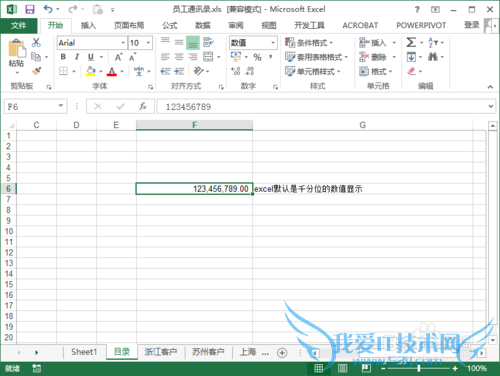Undo the last action
Screen dimensions: 500x376
tap(48, 9)
